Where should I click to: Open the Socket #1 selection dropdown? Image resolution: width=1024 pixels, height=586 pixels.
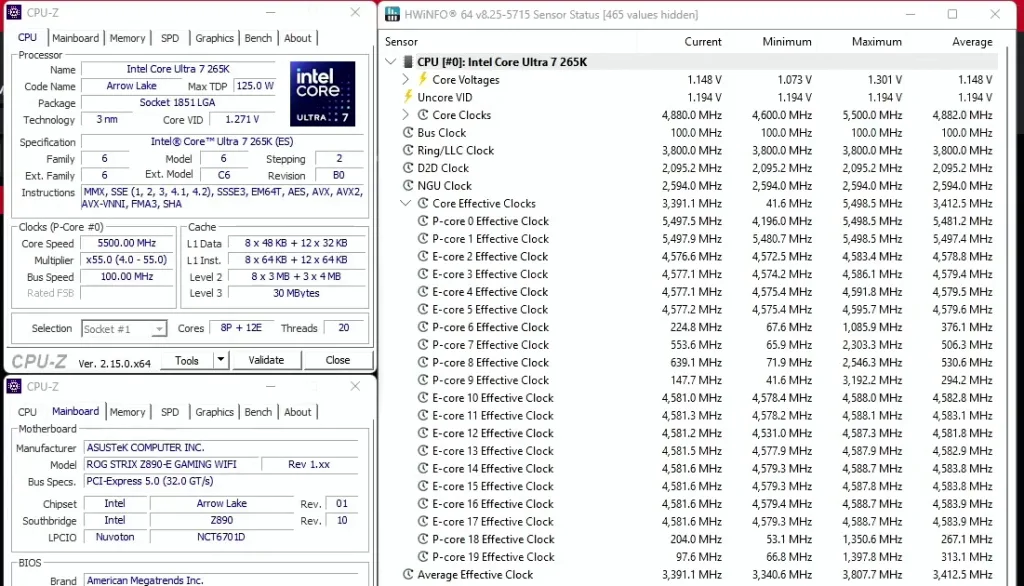click(x=160, y=328)
